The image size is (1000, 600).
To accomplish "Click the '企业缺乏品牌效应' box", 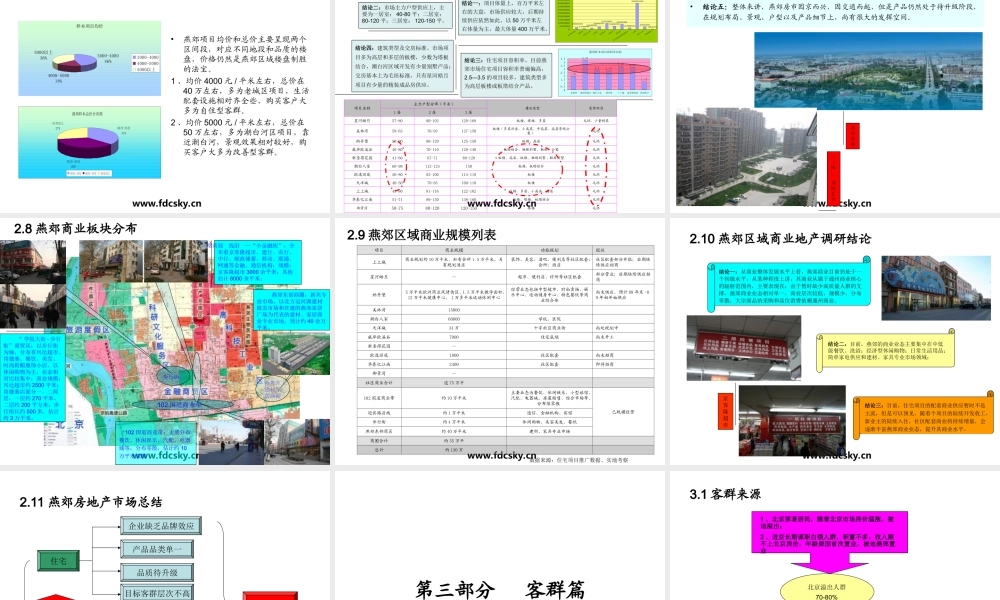I will click(x=161, y=526).
